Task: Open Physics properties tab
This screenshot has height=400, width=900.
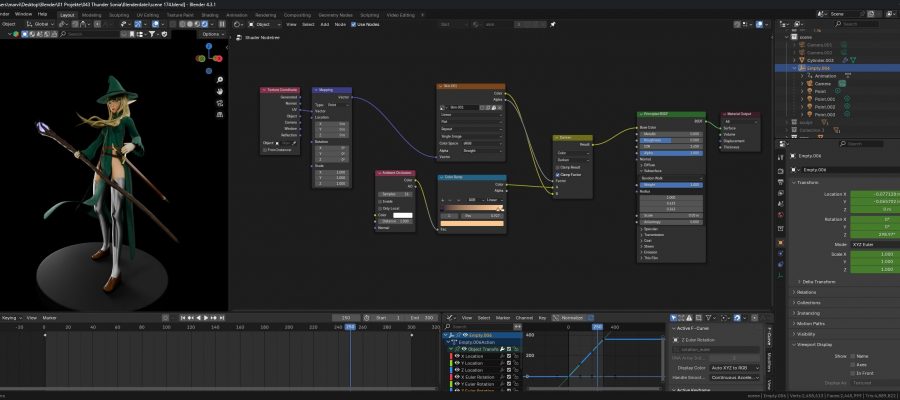Action: tap(781, 253)
